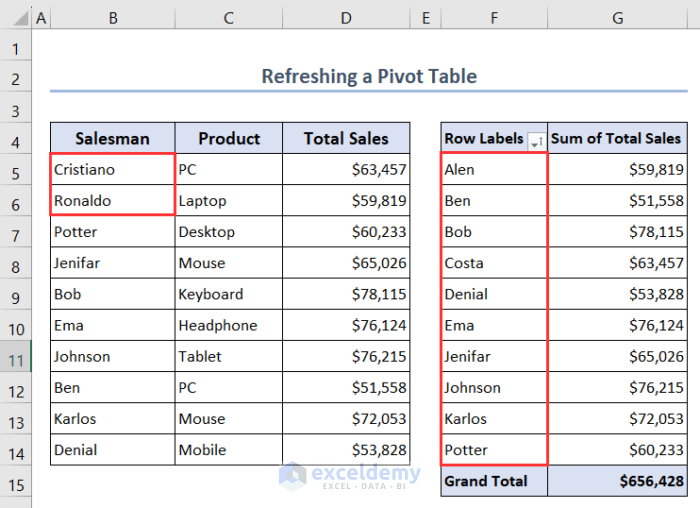Select column A header
This screenshot has height=508, width=700.
[41, 18]
